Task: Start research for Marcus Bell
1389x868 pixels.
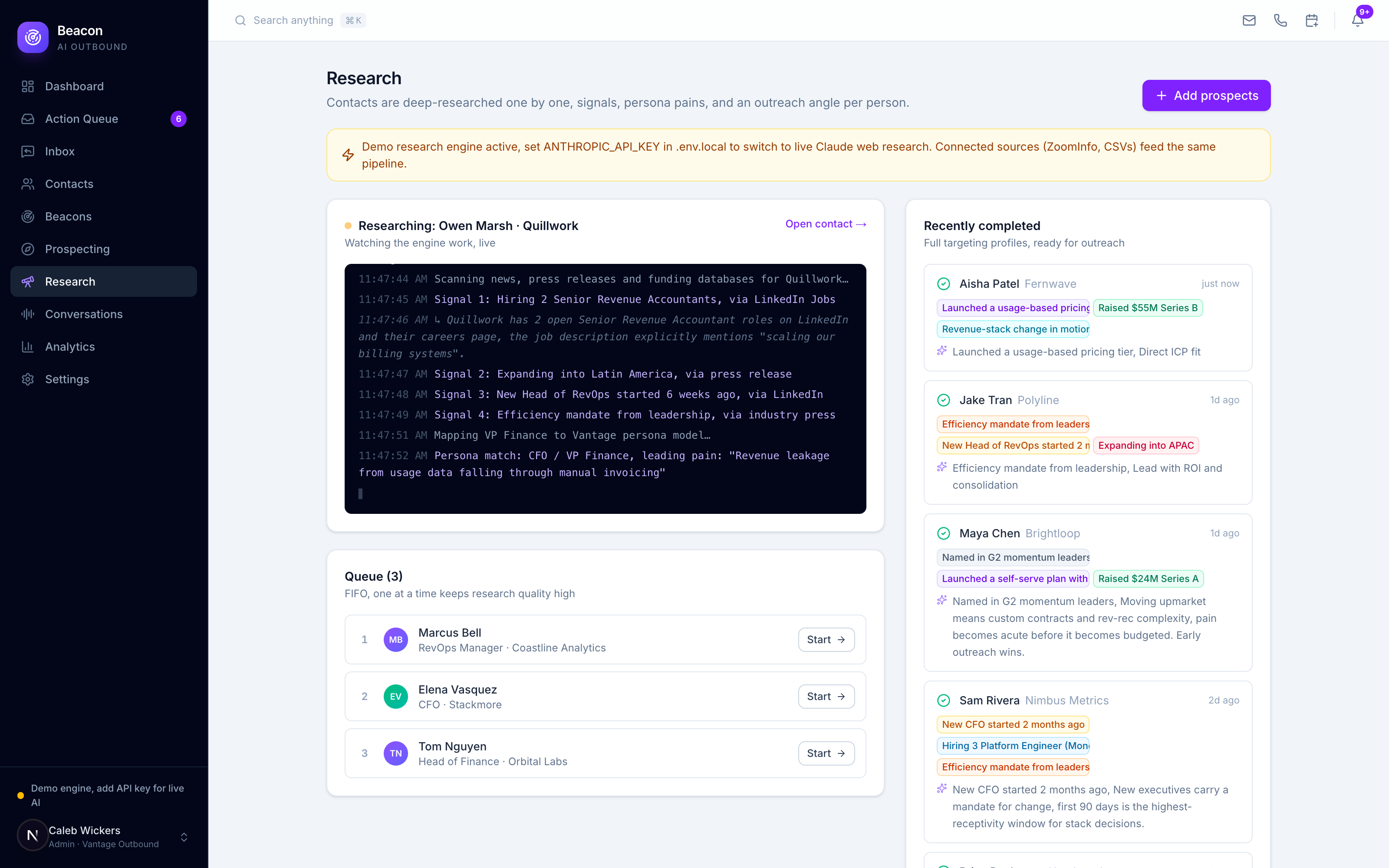Action: coord(826,640)
